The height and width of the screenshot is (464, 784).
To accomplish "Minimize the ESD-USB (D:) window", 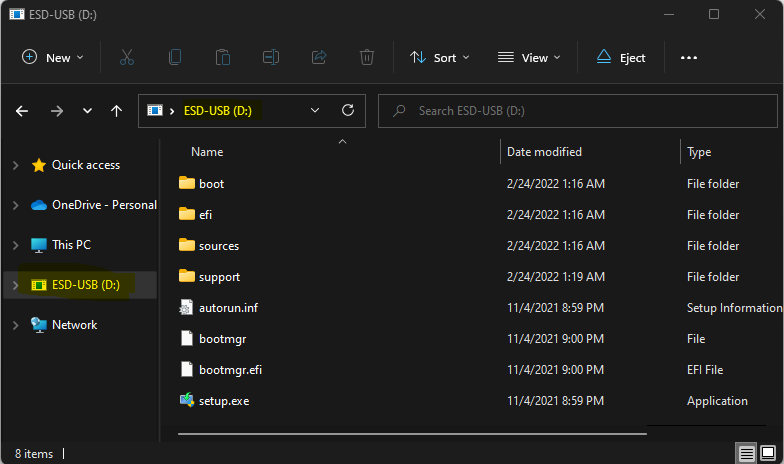I will 668,14.
